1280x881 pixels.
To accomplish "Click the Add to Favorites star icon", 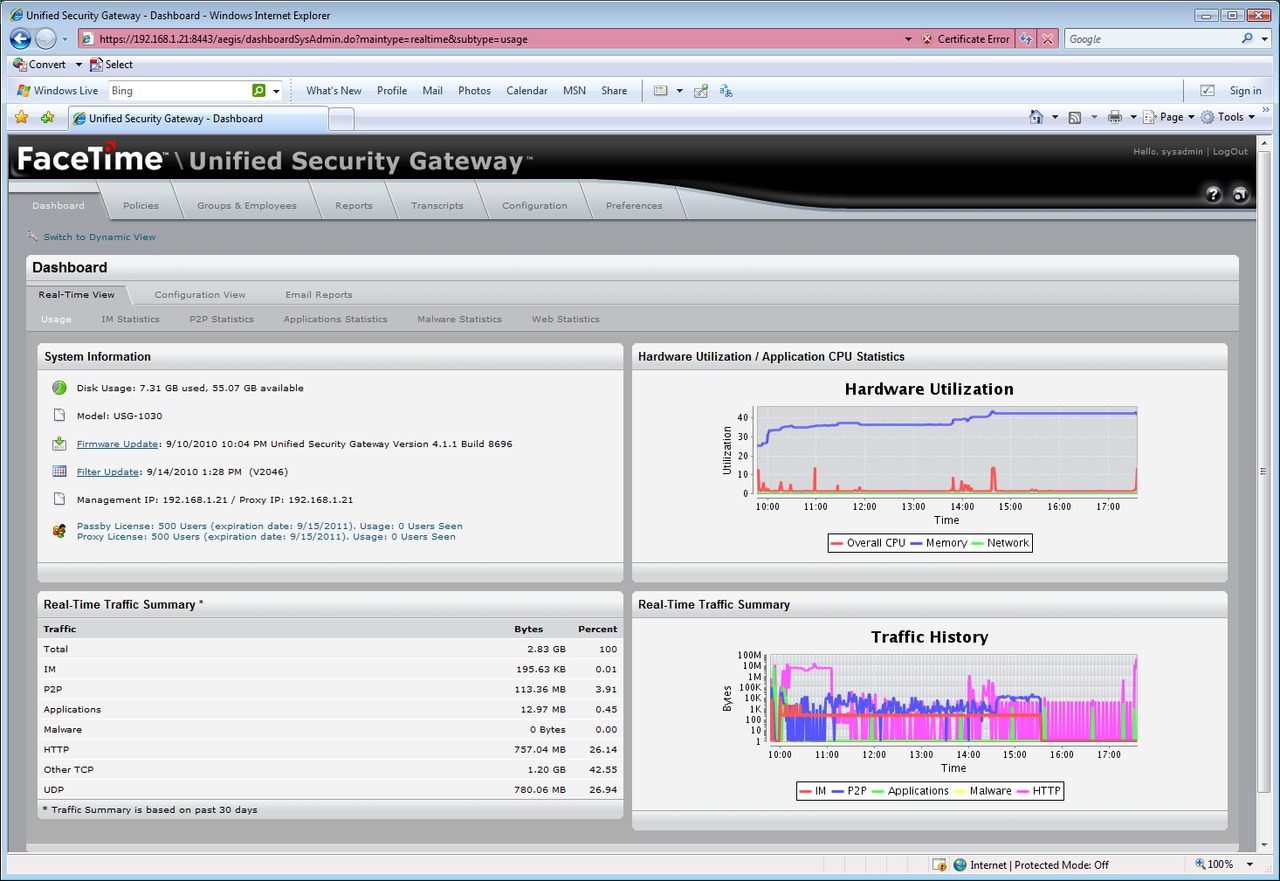I will (x=47, y=117).
